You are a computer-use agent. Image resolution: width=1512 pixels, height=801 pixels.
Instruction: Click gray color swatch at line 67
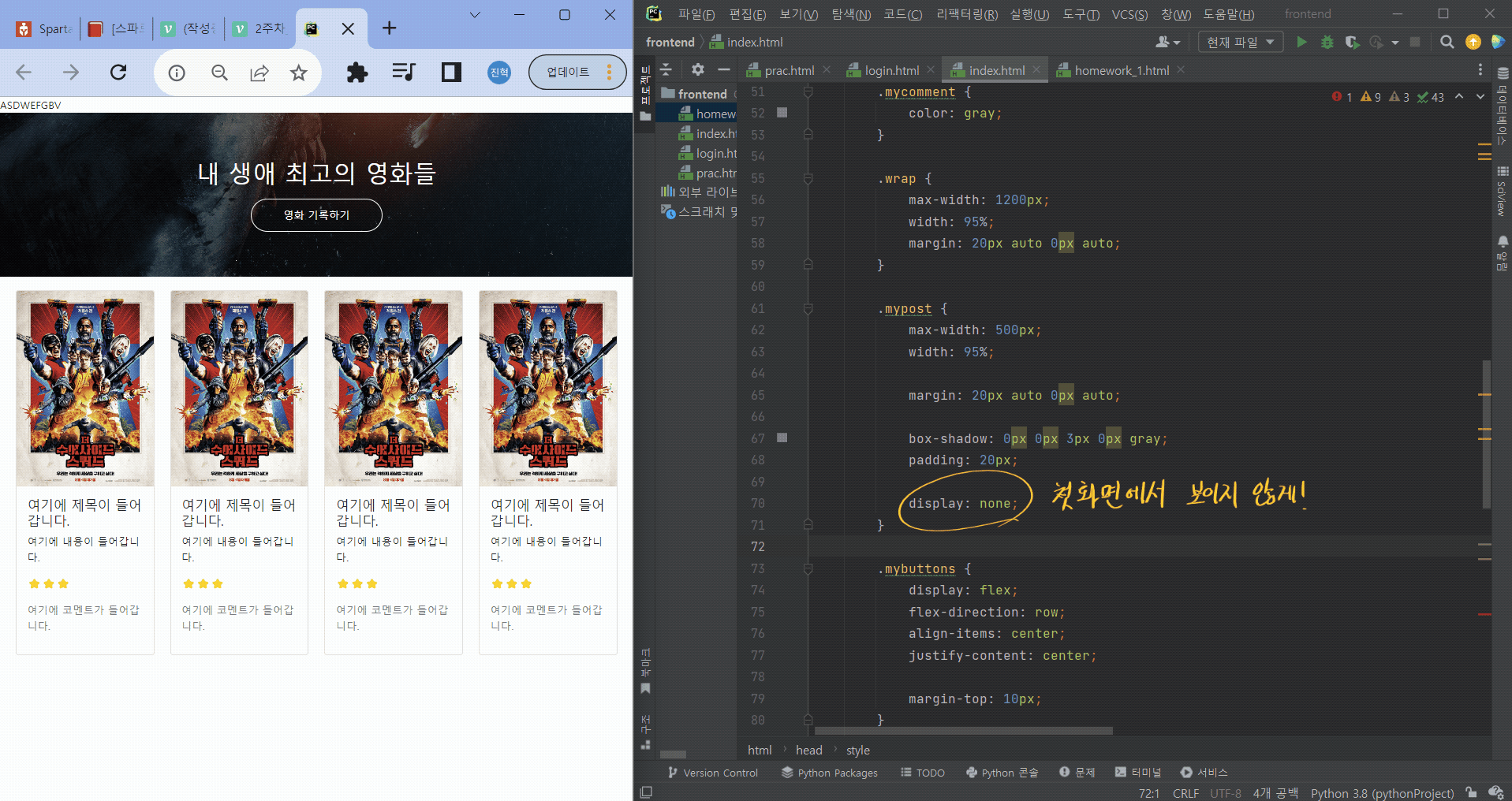(x=782, y=438)
